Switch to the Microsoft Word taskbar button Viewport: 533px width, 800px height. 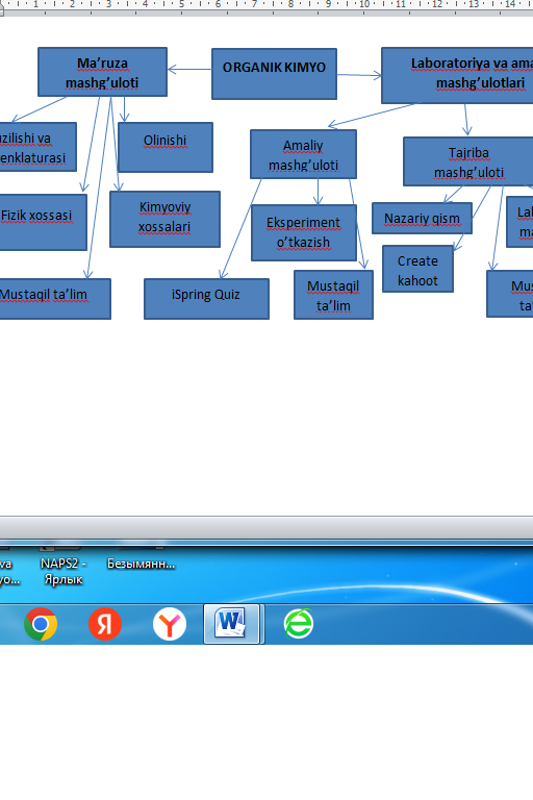click(x=232, y=623)
